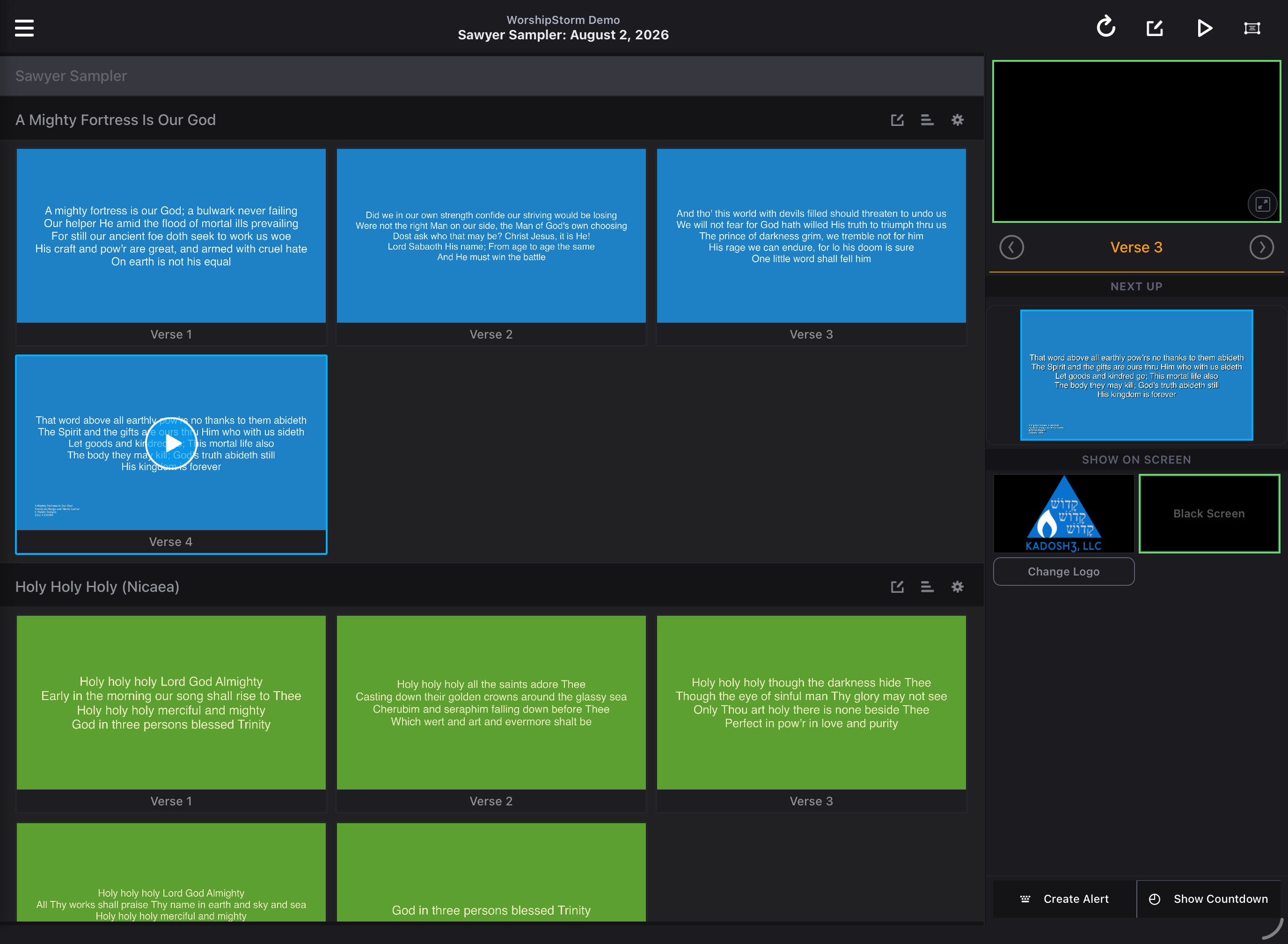Click the Sawyer Sampler section header
This screenshot has width=1288, height=944.
coord(491,75)
